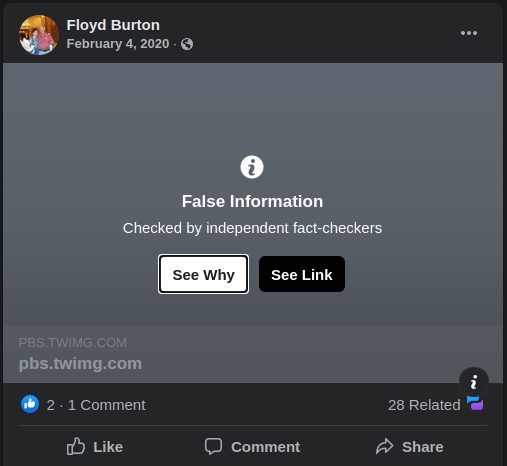This screenshot has width=507, height=466.
Task: Click the round info button on link preview
Action: click(x=474, y=382)
